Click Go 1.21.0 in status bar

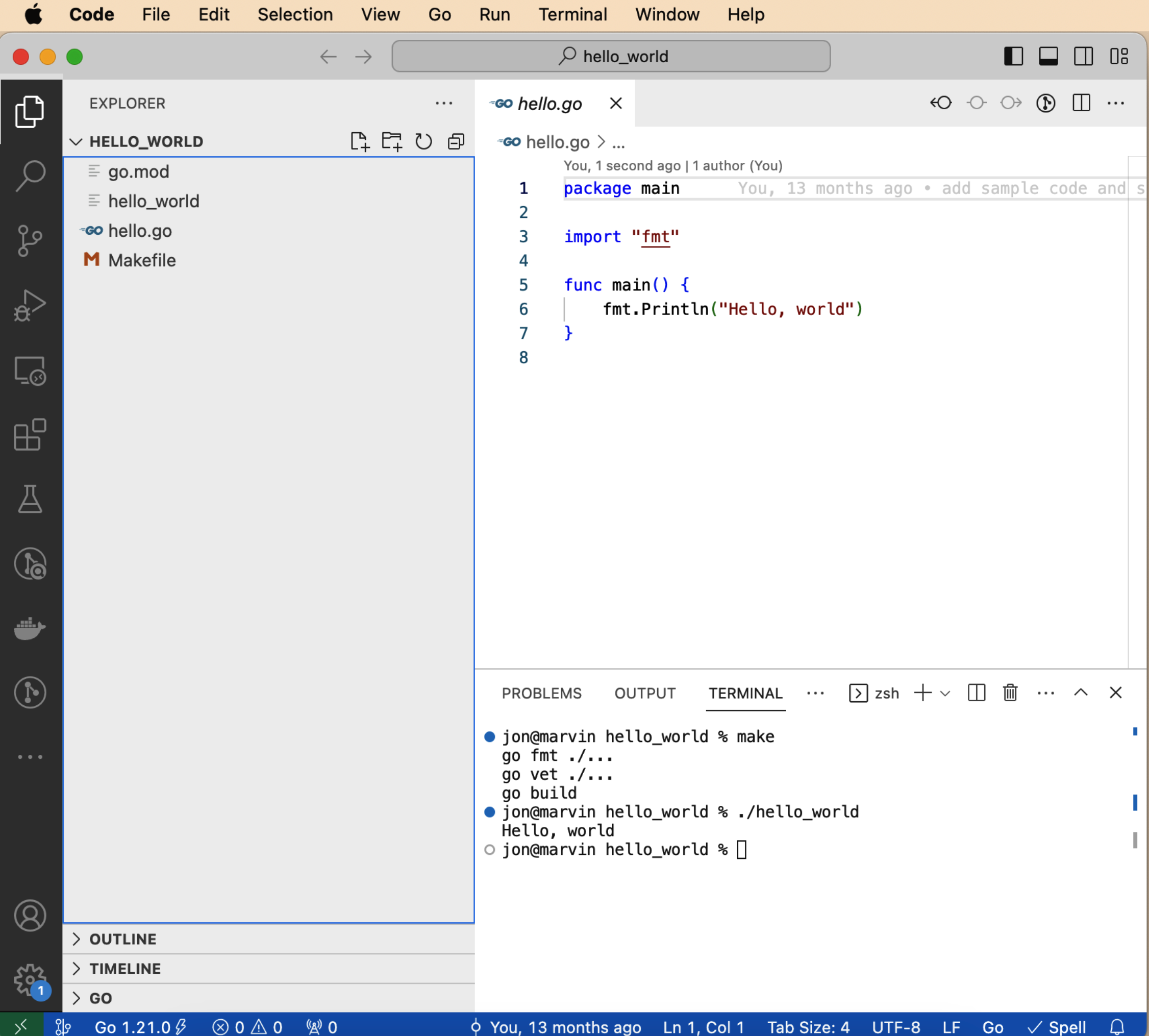133,1027
